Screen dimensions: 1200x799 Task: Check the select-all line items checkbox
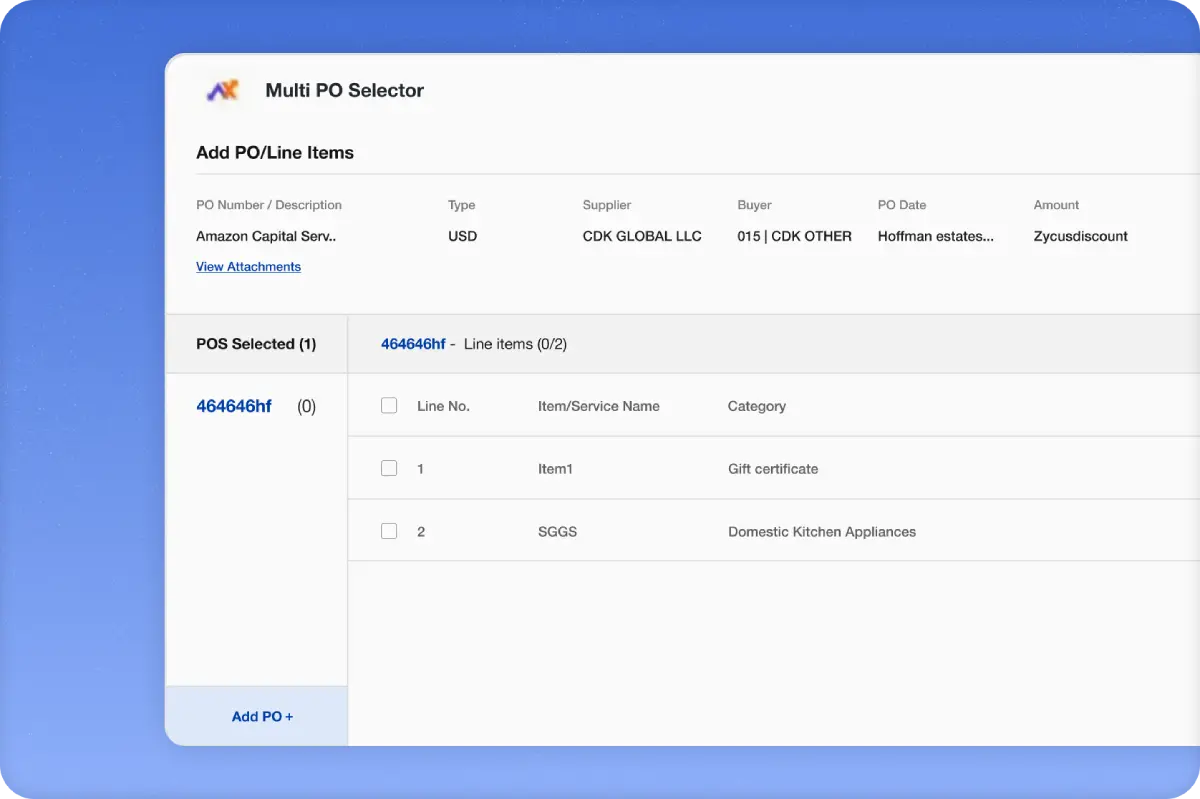pyautogui.click(x=389, y=406)
